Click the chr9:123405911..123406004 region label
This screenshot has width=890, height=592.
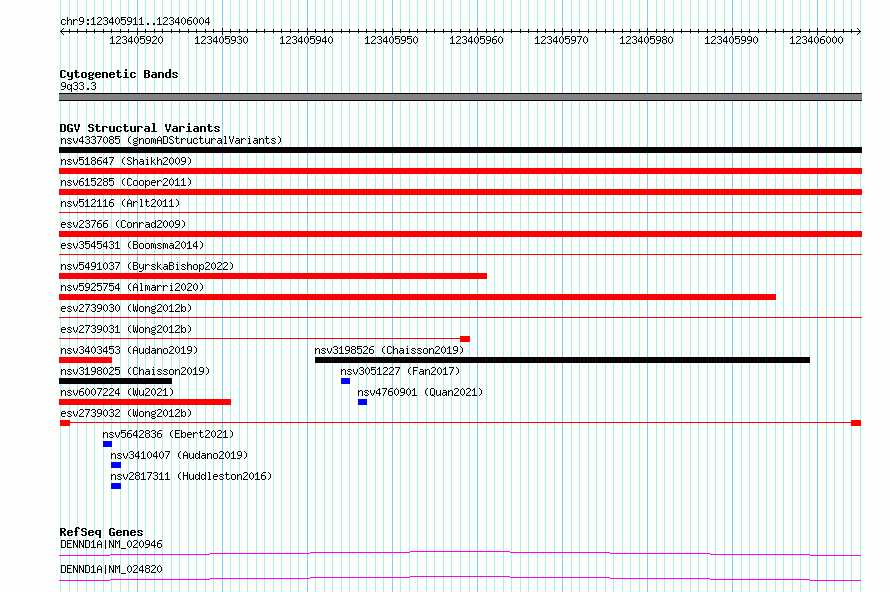pos(135,22)
